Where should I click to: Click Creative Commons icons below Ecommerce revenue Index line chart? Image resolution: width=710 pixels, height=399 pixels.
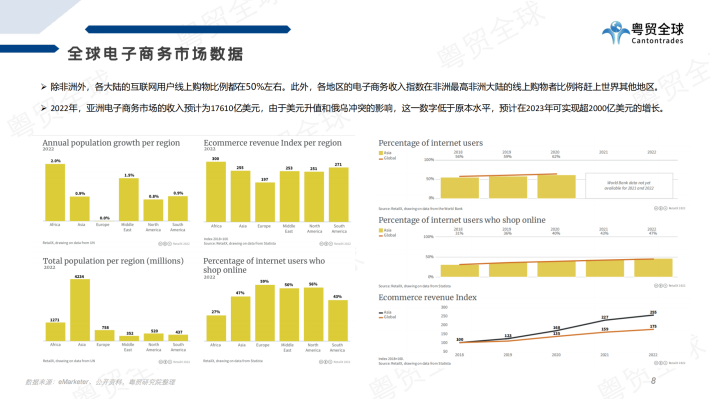pyautogui.click(x=661, y=363)
